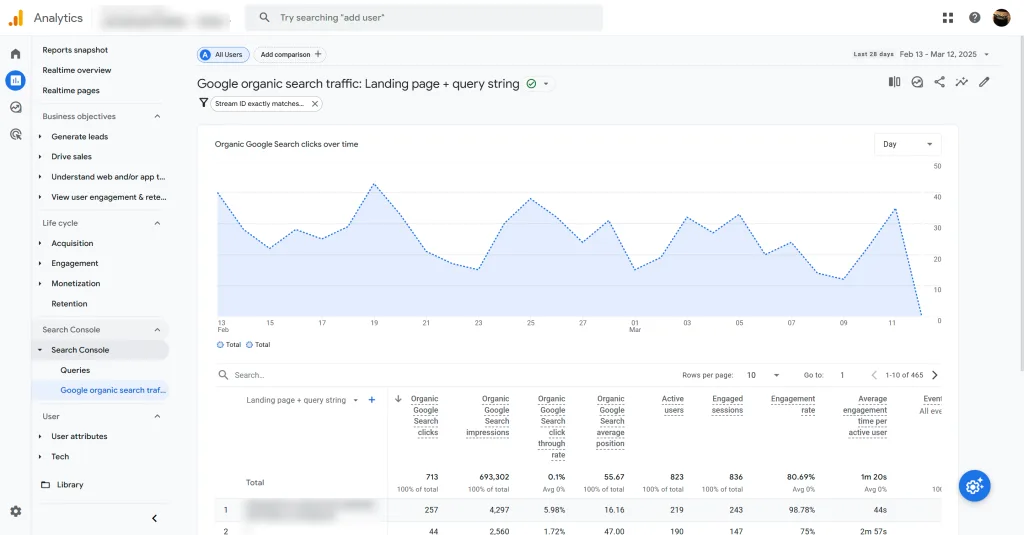1024x535 pixels.
Task: Open Realtime pages
Action: pos(71,90)
